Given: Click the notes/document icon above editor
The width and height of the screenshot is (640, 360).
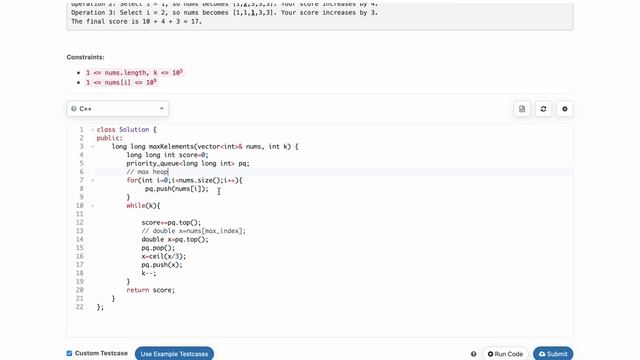Looking at the screenshot, I should (x=522, y=109).
